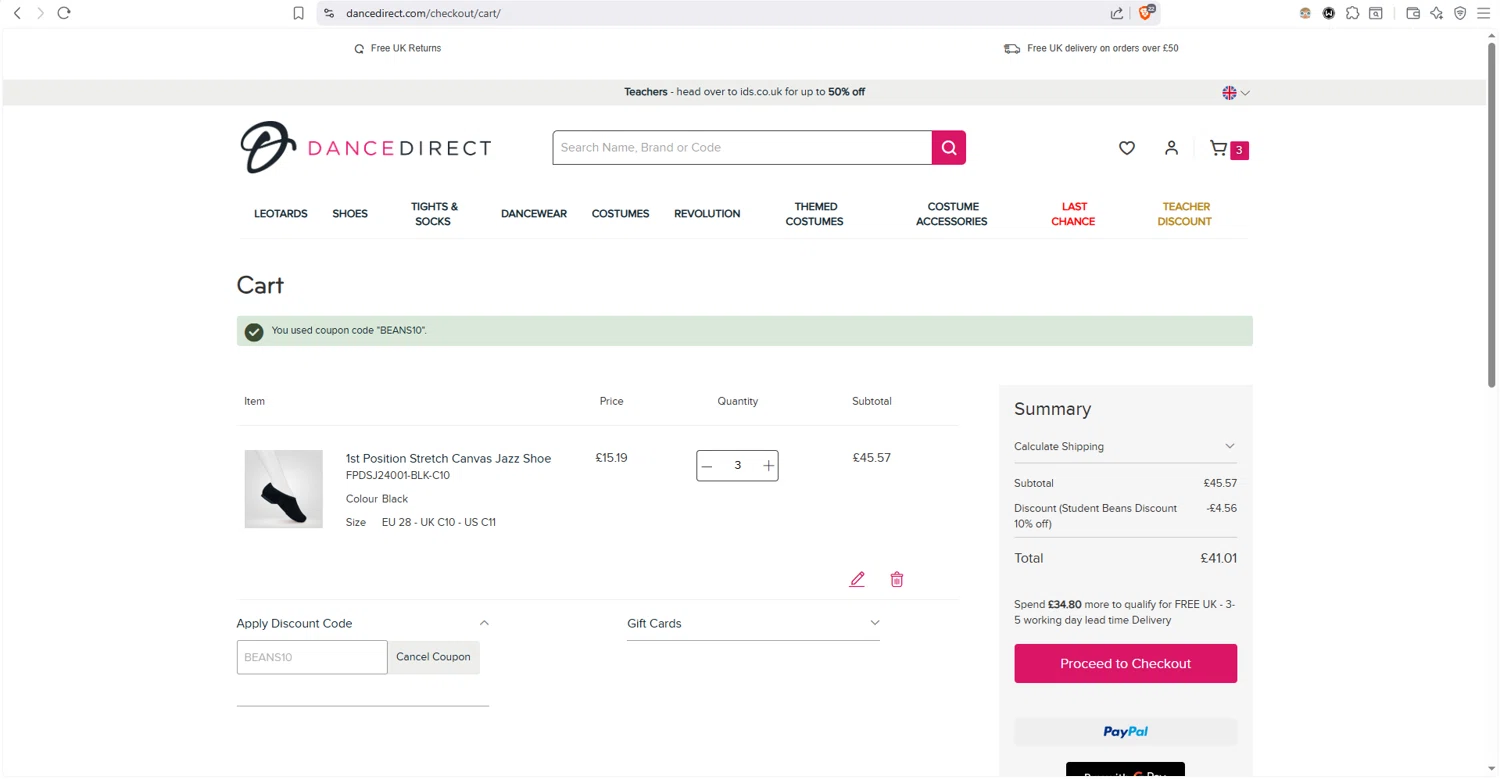This screenshot has width=1500, height=779.
Task: Click the green checkmark icon in coupon message
Action: tap(254, 332)
